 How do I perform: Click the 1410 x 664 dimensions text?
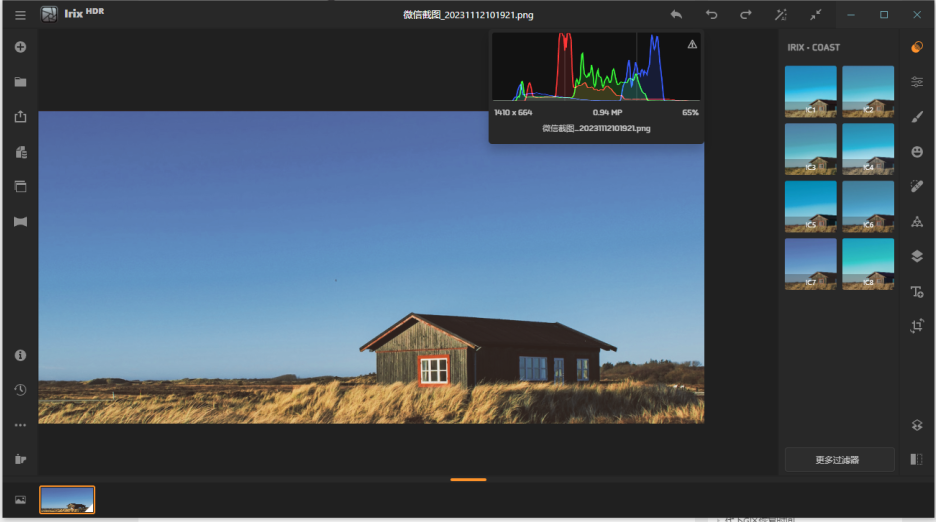(513, 112)
